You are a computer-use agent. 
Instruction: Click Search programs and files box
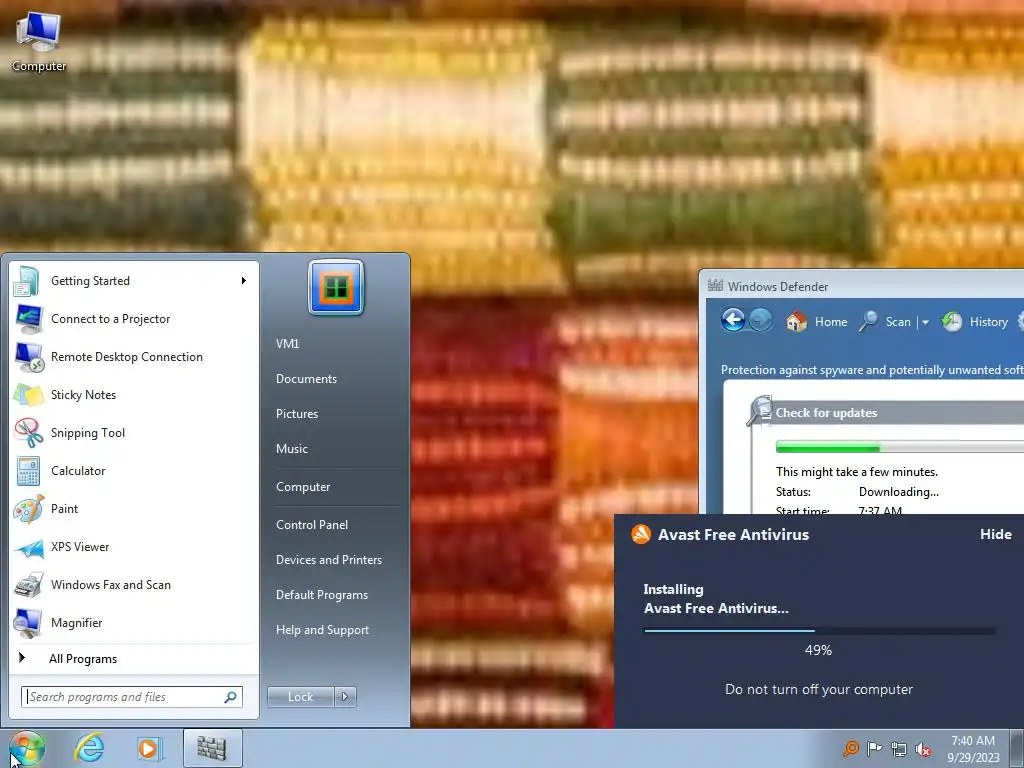[x=132, y=697]
